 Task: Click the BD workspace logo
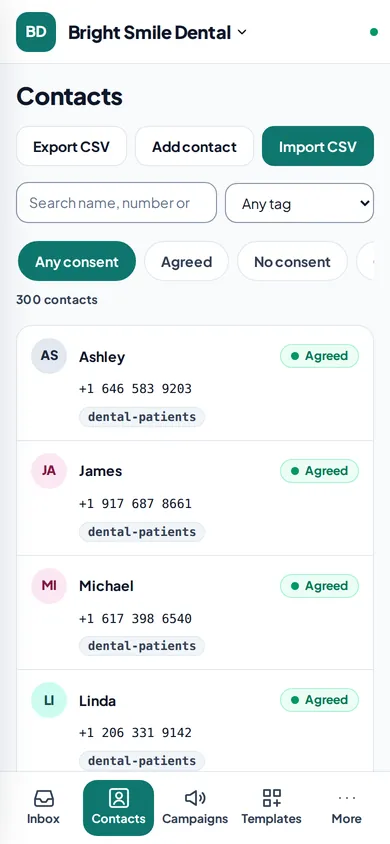(x=36, y=32)
